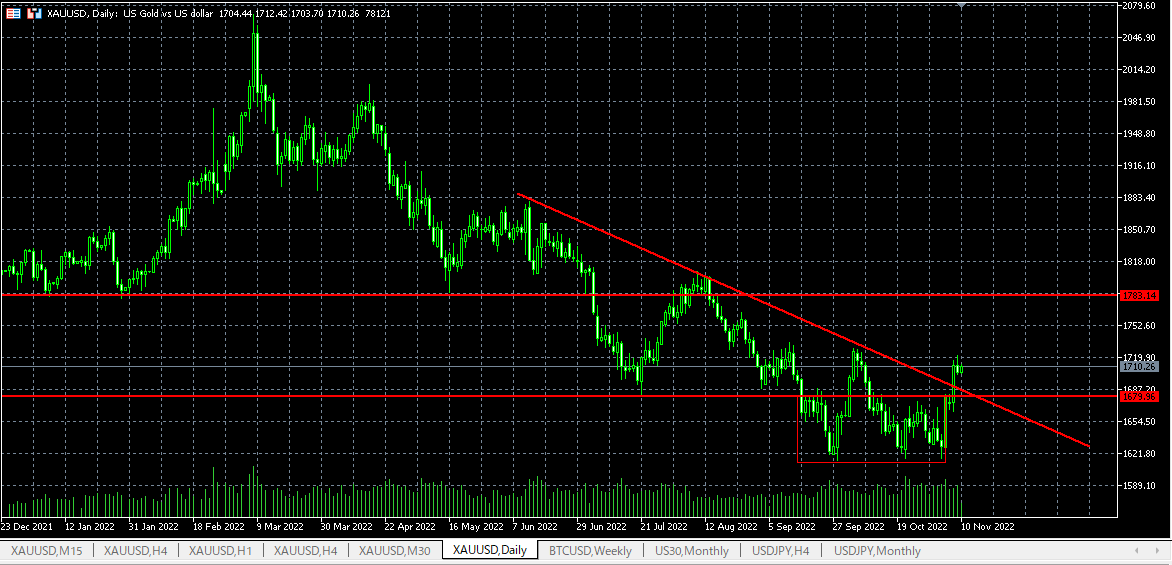Click the 1916.10 price scale value
1172x565 pixels.
click(1140, 165)
